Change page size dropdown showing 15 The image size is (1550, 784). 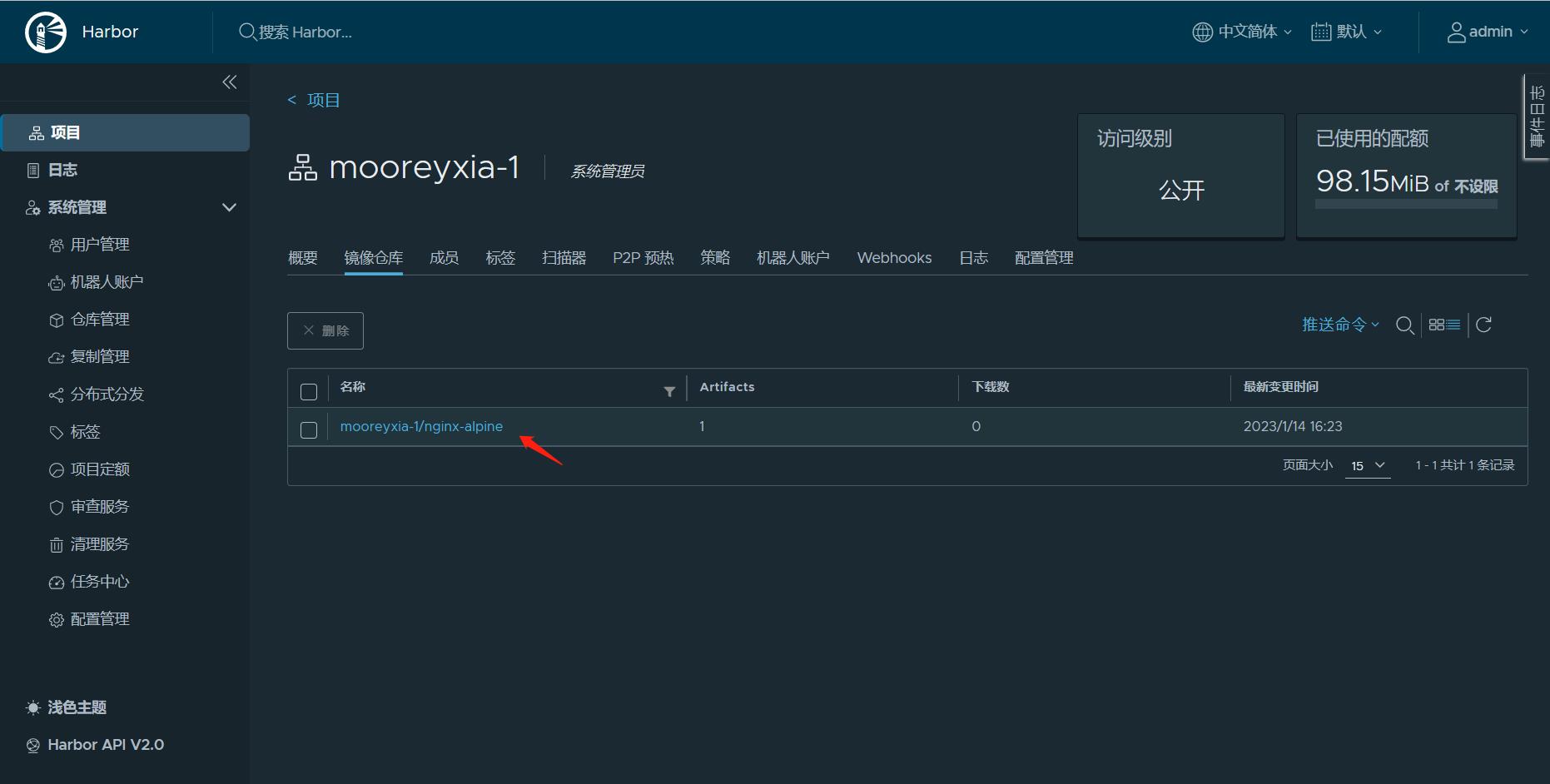[1368, 466]
